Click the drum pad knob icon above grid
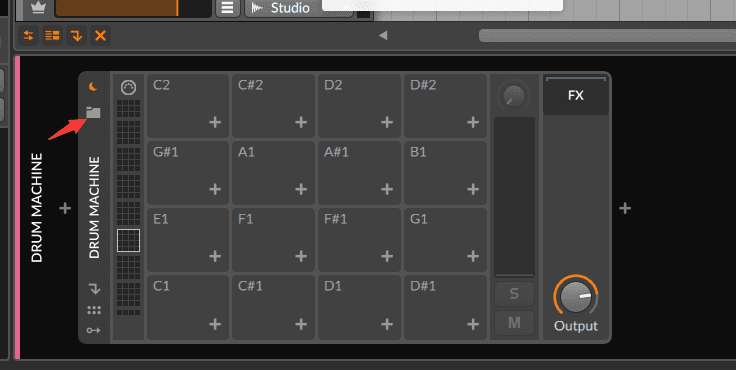Image resolution: width=736 pixels, height=370 pixels. pos(128,88)
